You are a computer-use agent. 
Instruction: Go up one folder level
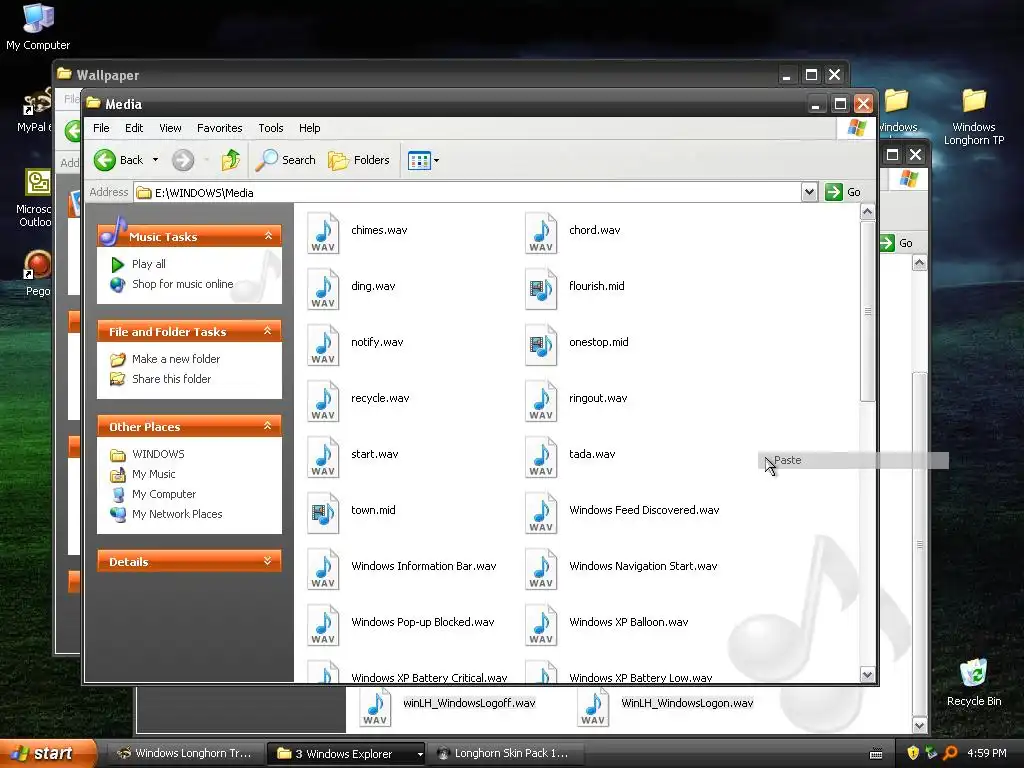pyautogui.click(x=231, y=160)
